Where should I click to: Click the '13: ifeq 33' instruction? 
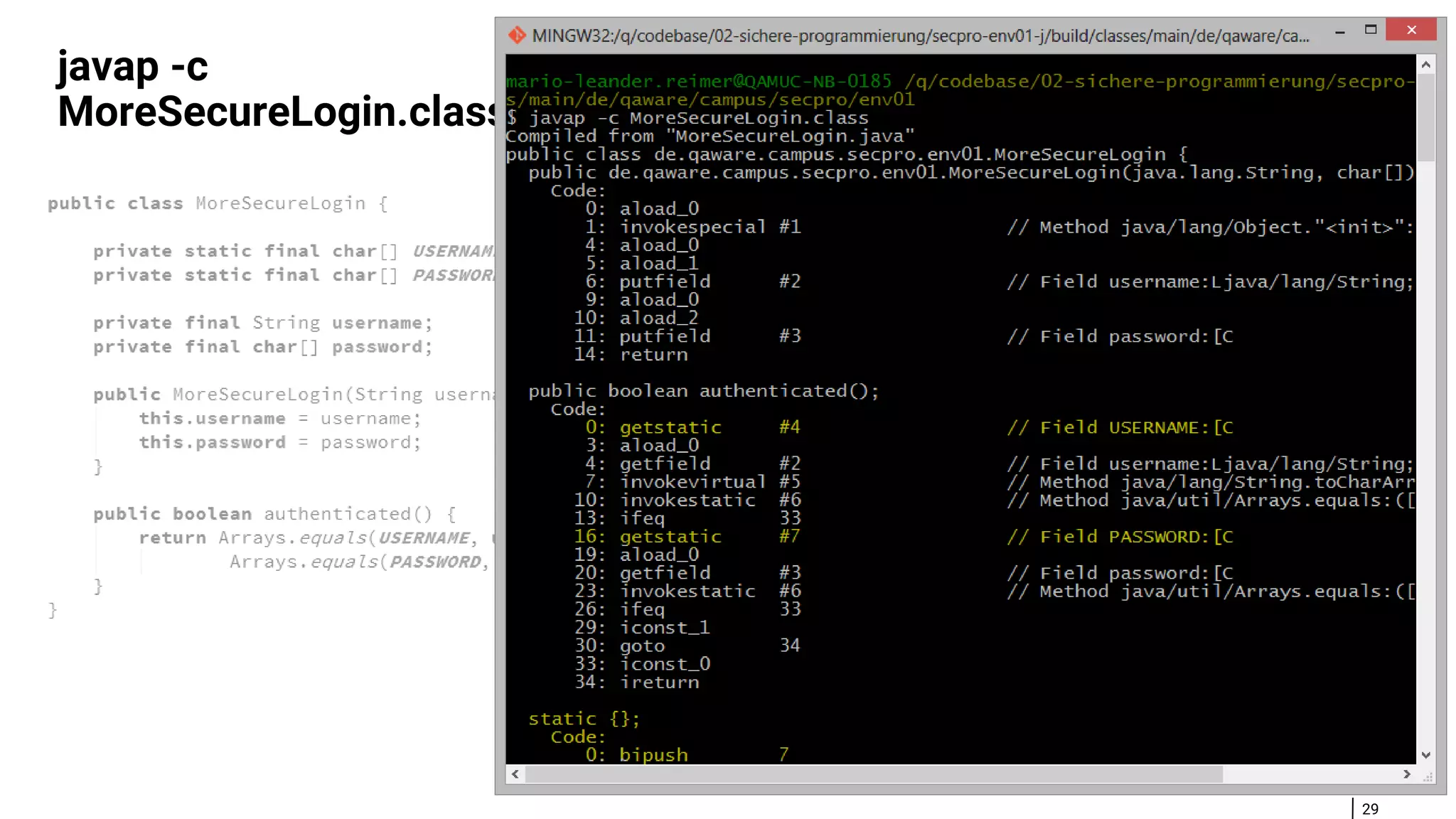(x=687, y=518)
